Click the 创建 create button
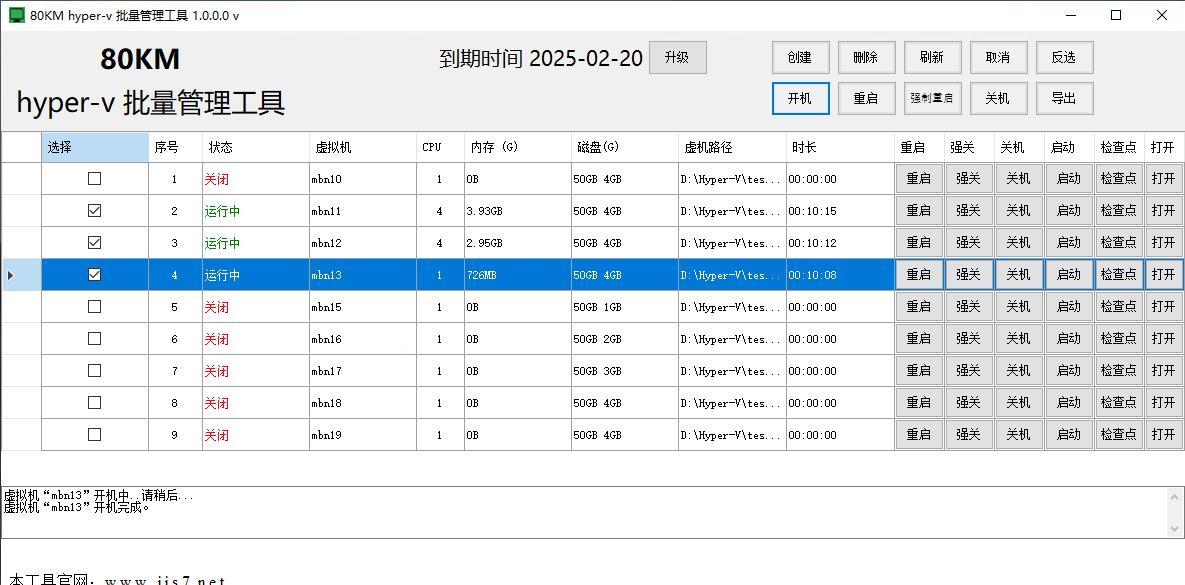Screen dimensions: 1185x585 coord(800,57)
